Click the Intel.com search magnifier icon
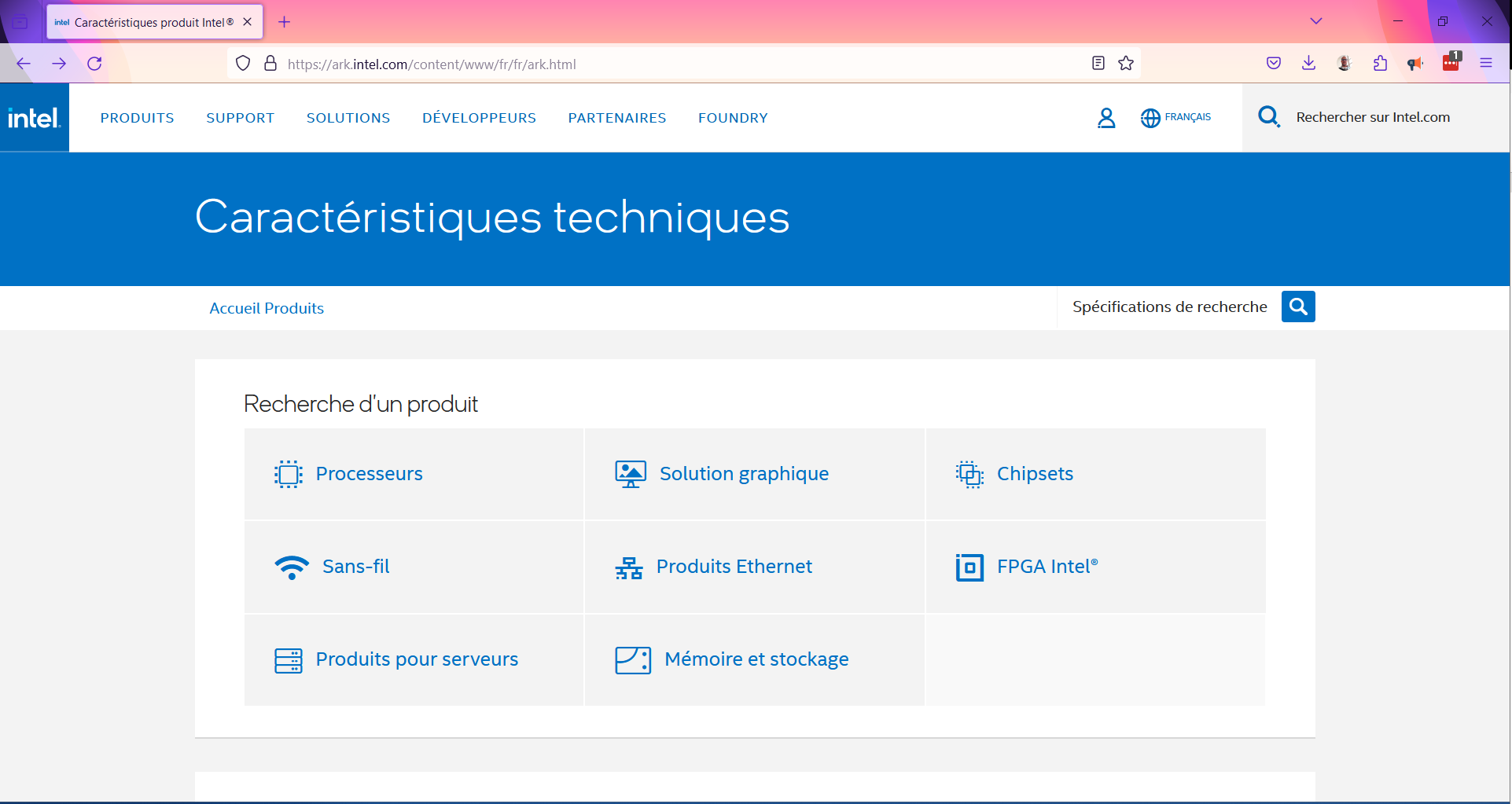This screenshot has width=1512, height=804. point(1269,117)
